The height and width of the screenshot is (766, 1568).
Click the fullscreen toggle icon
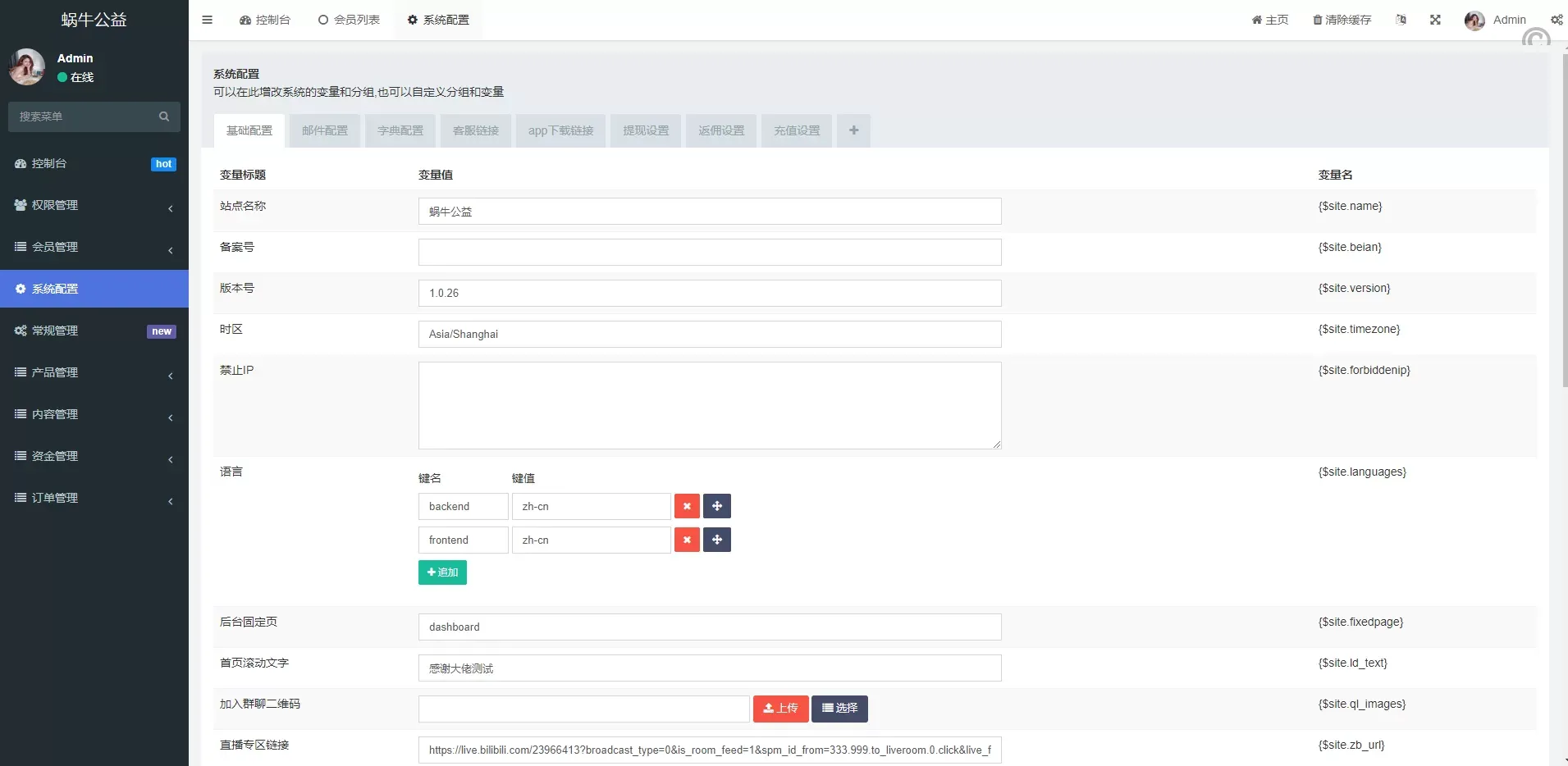(x=1435, y=20)
